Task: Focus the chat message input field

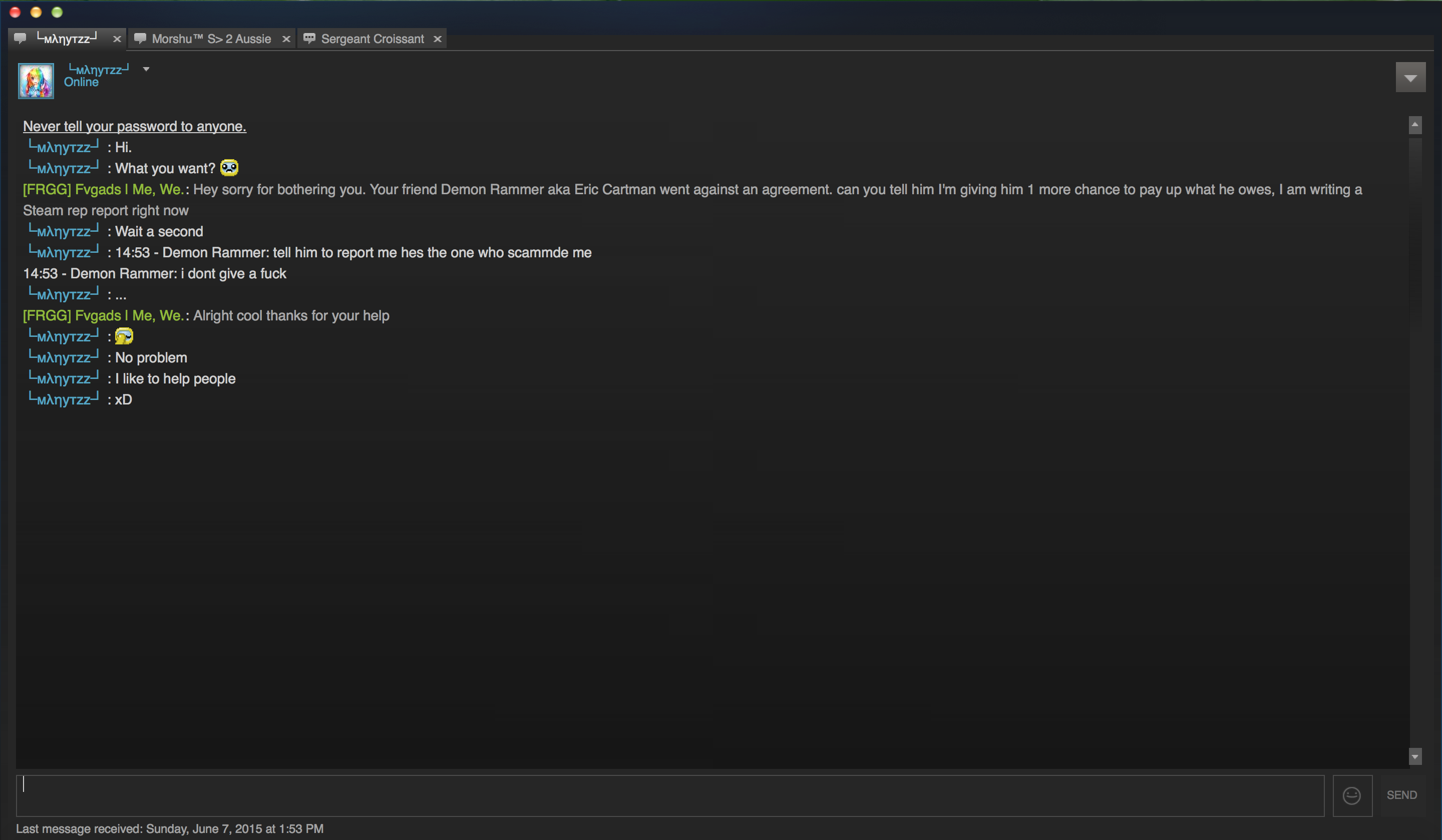Action: click(x=670, y=795)
